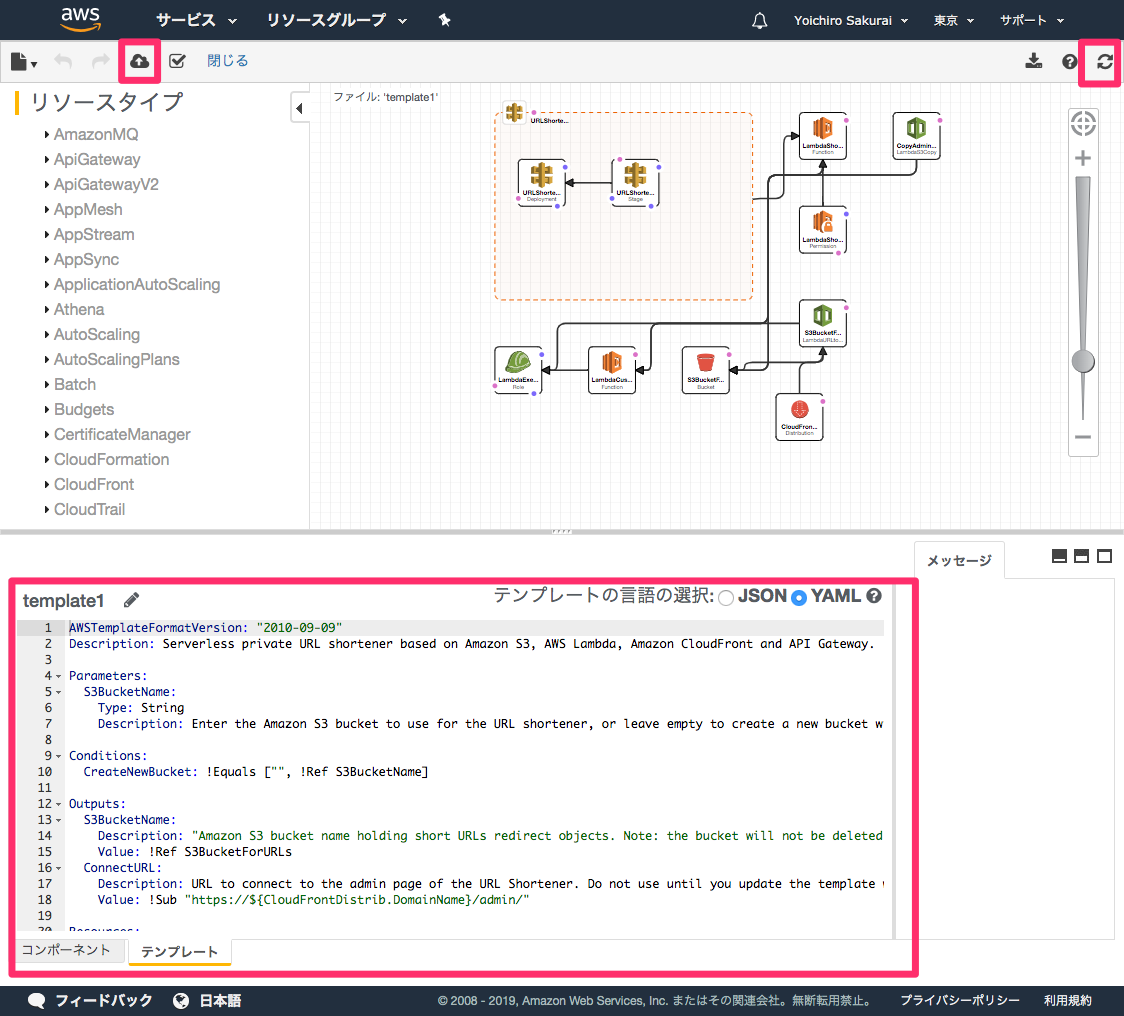
Task: Click the refresh diagram icon
Action: coord(1105,62)
